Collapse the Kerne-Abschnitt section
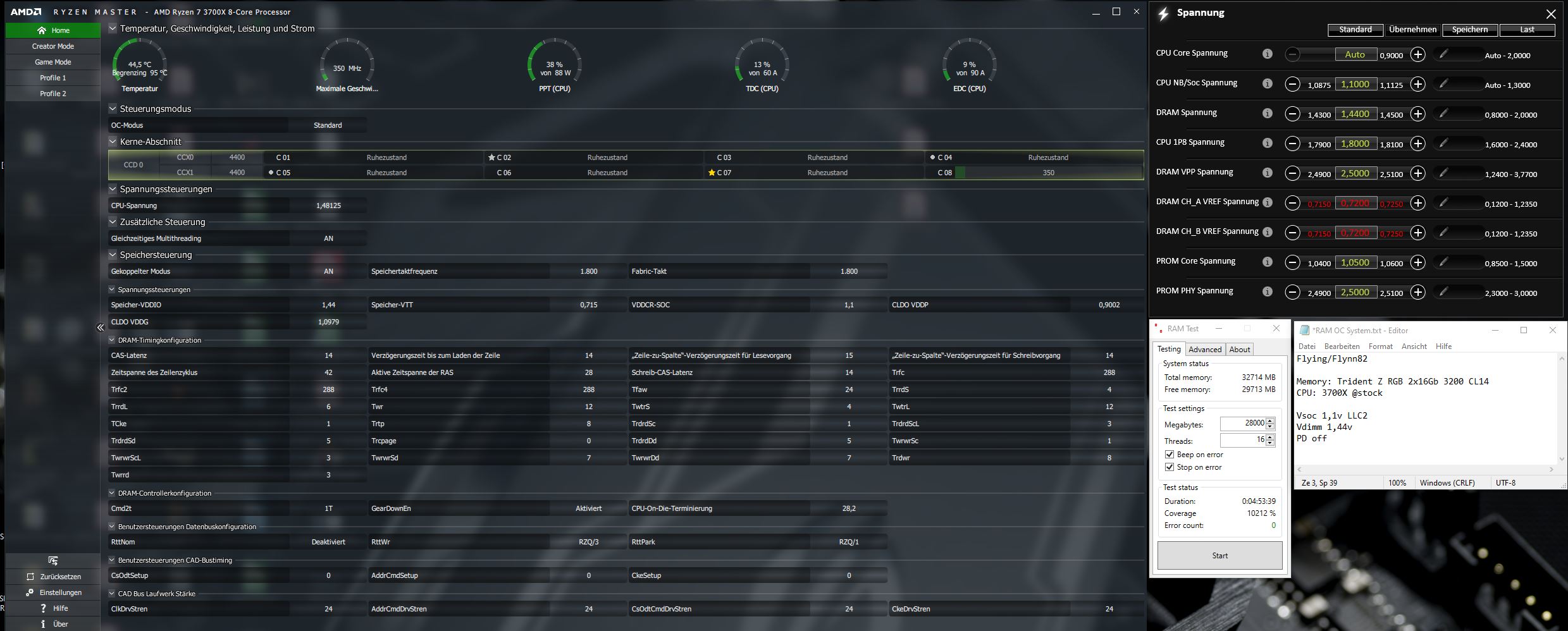Image resolution: width=1568 pixels, height=631 pixels. [x=111, y=142]
